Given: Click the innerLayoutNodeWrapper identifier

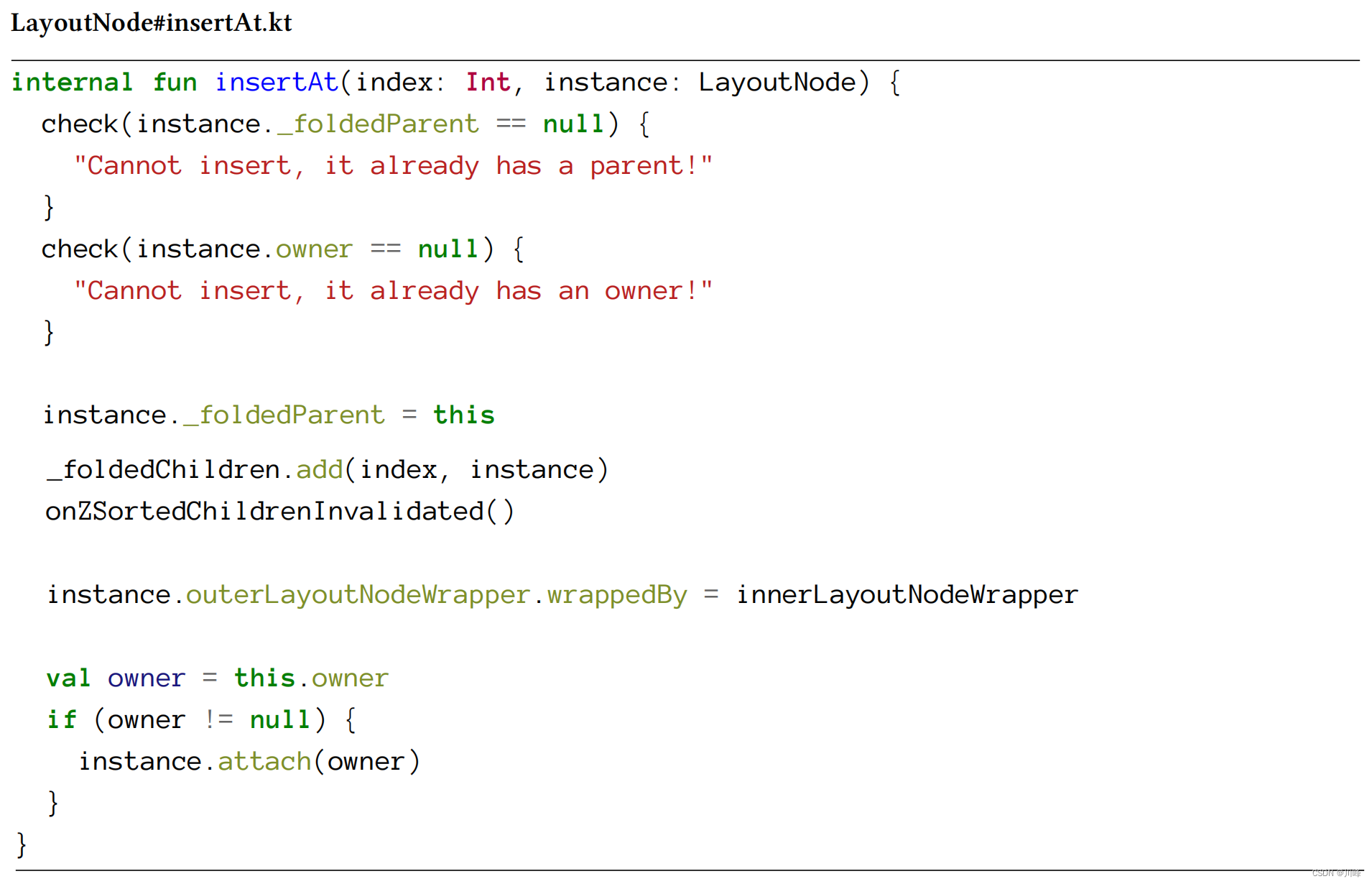Looking at the screenshot, I should tap(907, 595).
